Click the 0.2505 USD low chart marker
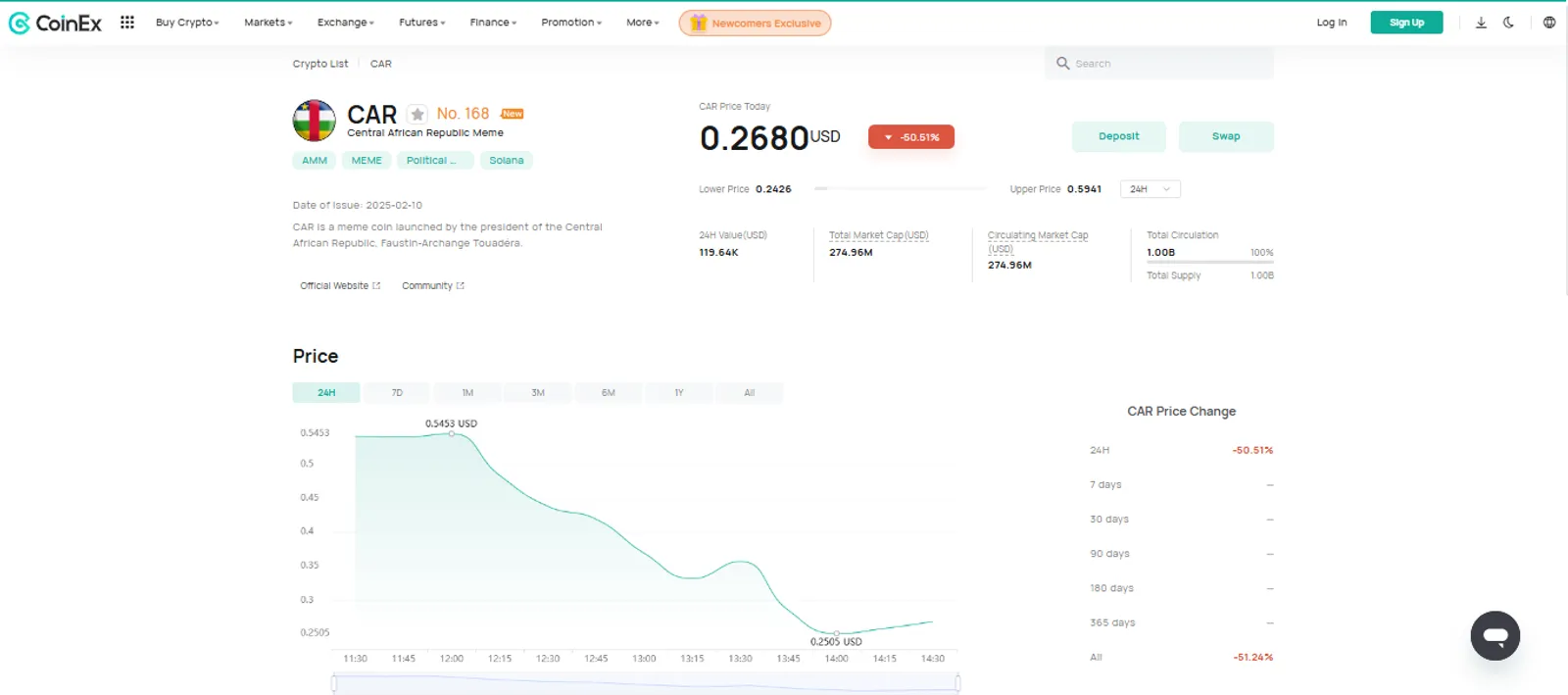Viewport: 1568px width, 695px height. (836, 634)
